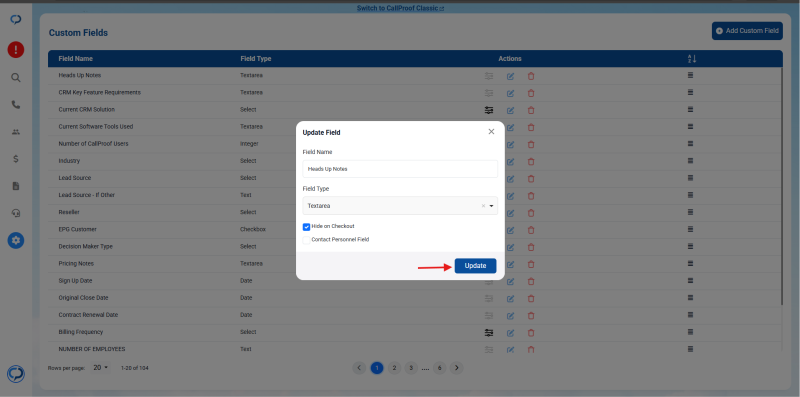Viewport: 800px width, 397px height.
Task: Click the Custom Fields page heading
Action: pyautogui.click(x=78, y=33)
